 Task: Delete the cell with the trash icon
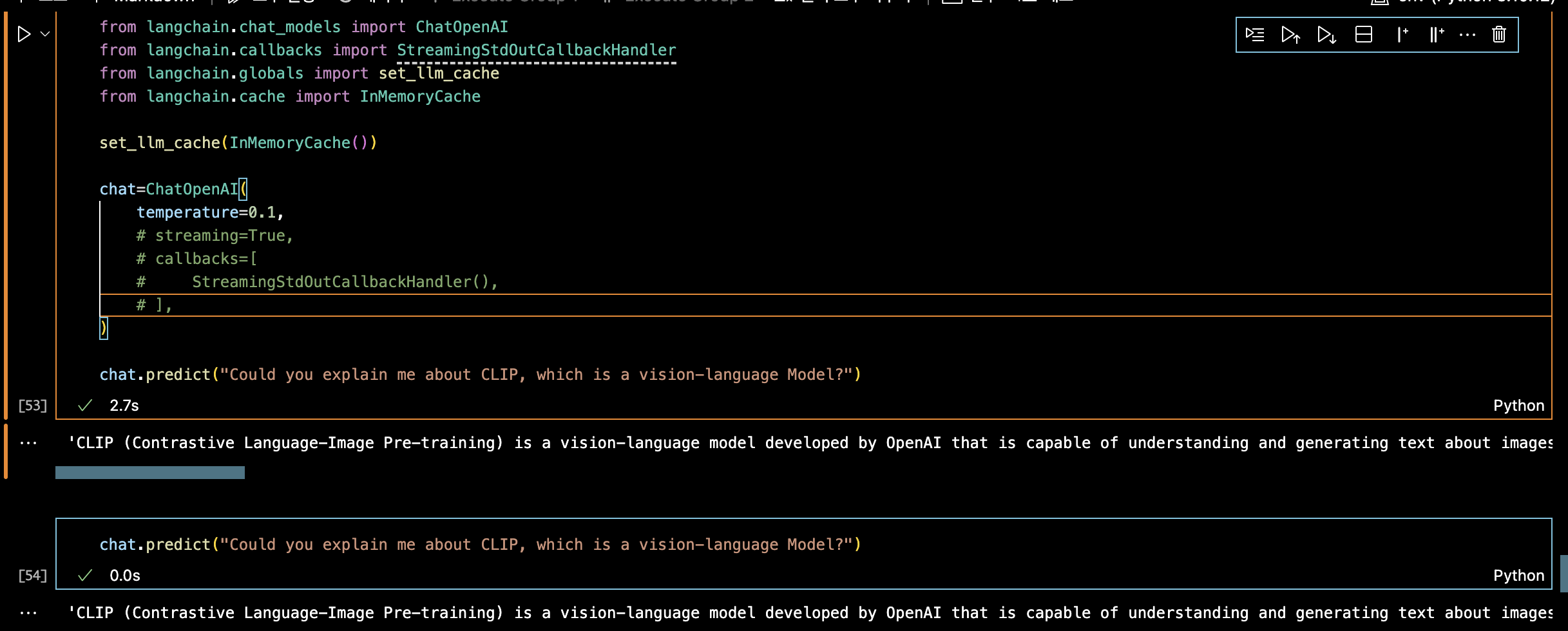1499,34
